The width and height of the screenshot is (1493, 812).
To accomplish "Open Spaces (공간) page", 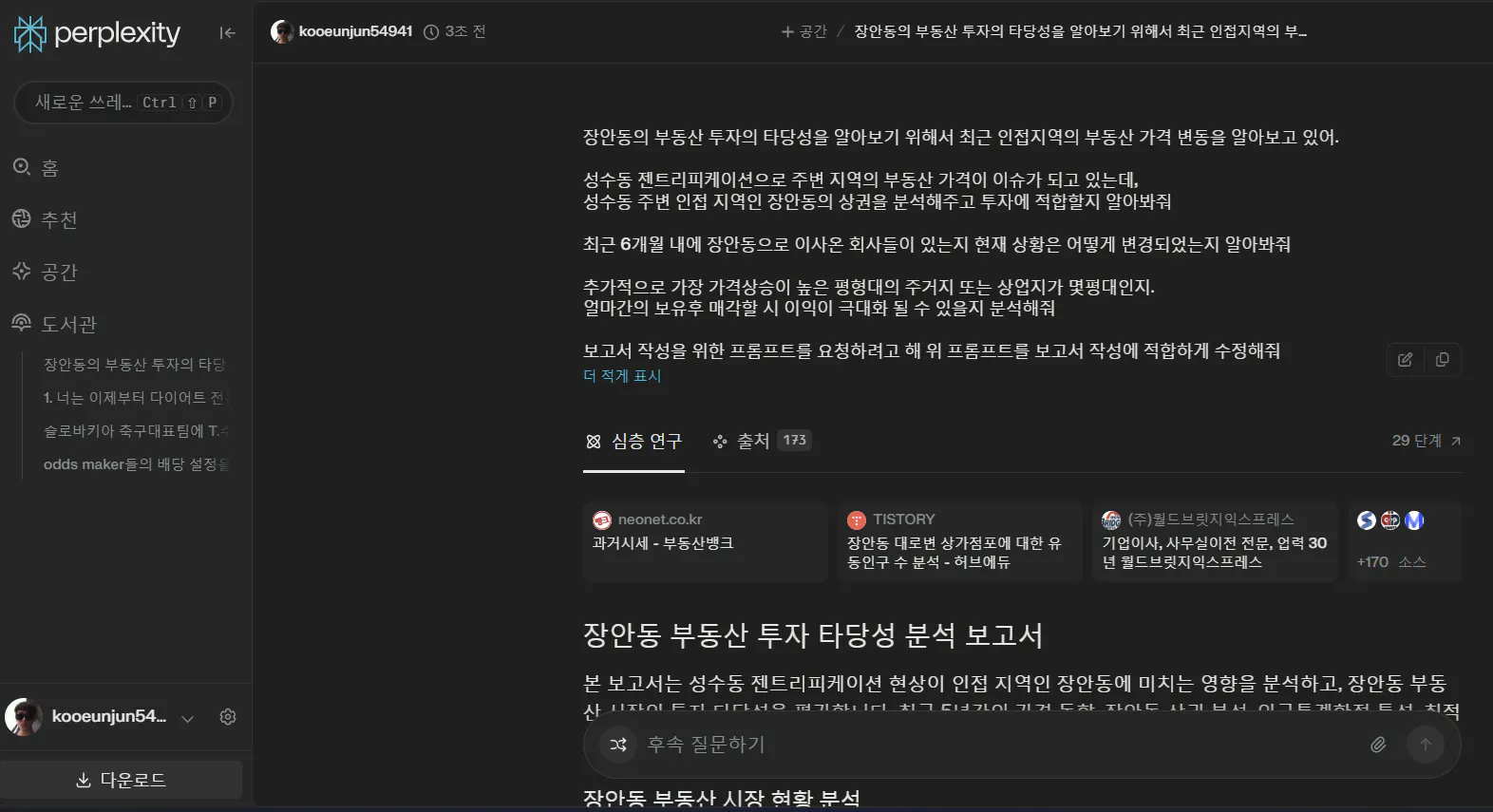I will click(44, 272).
